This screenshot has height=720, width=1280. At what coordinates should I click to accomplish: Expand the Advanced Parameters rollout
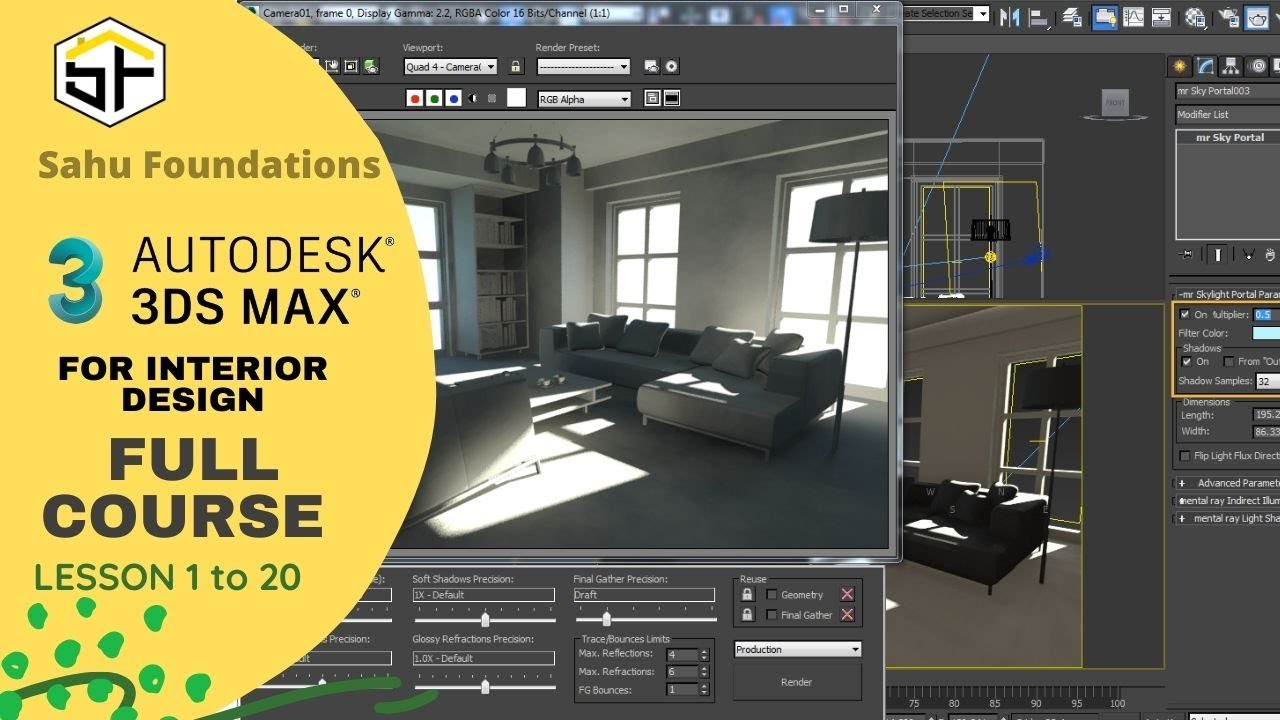tap(1229, 483)
